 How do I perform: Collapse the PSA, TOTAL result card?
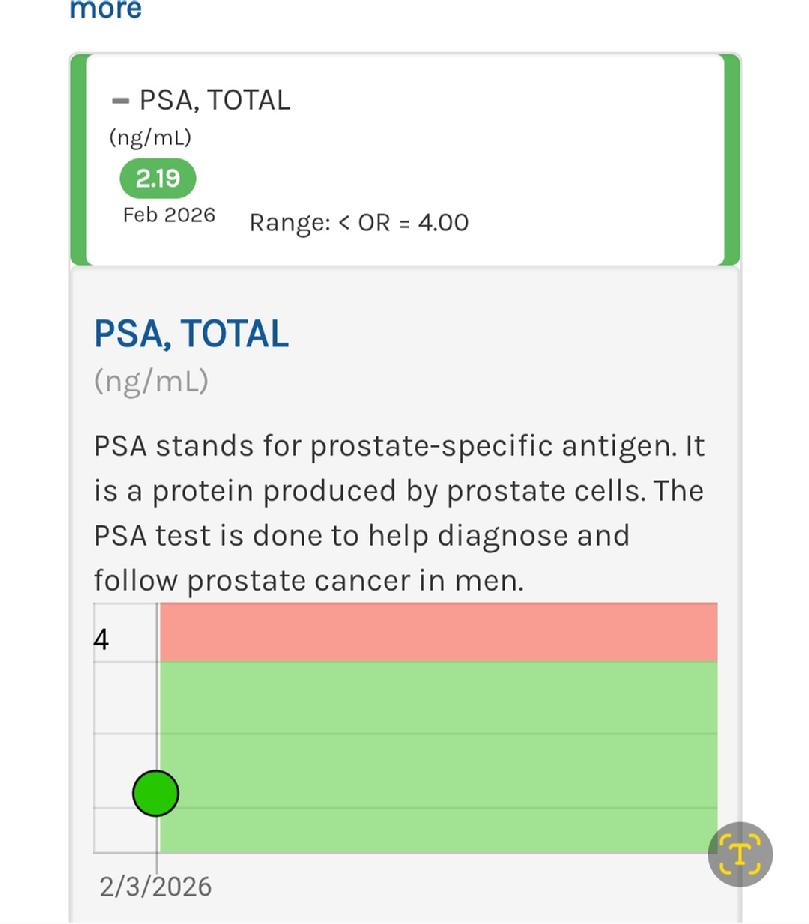pyautogui.click(x=120, y=101)
